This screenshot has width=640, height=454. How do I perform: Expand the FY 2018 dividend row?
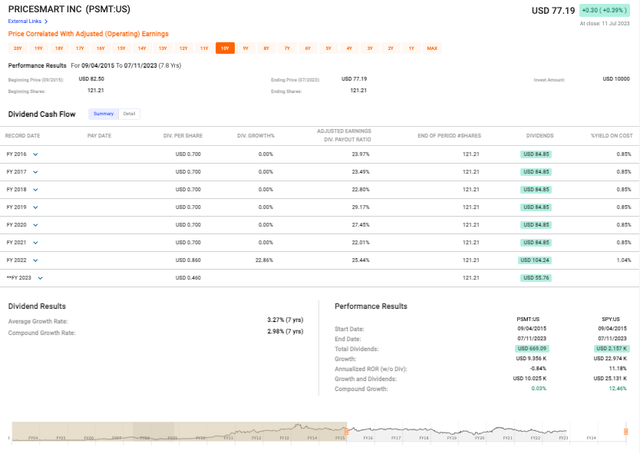(x=35, y=189)
